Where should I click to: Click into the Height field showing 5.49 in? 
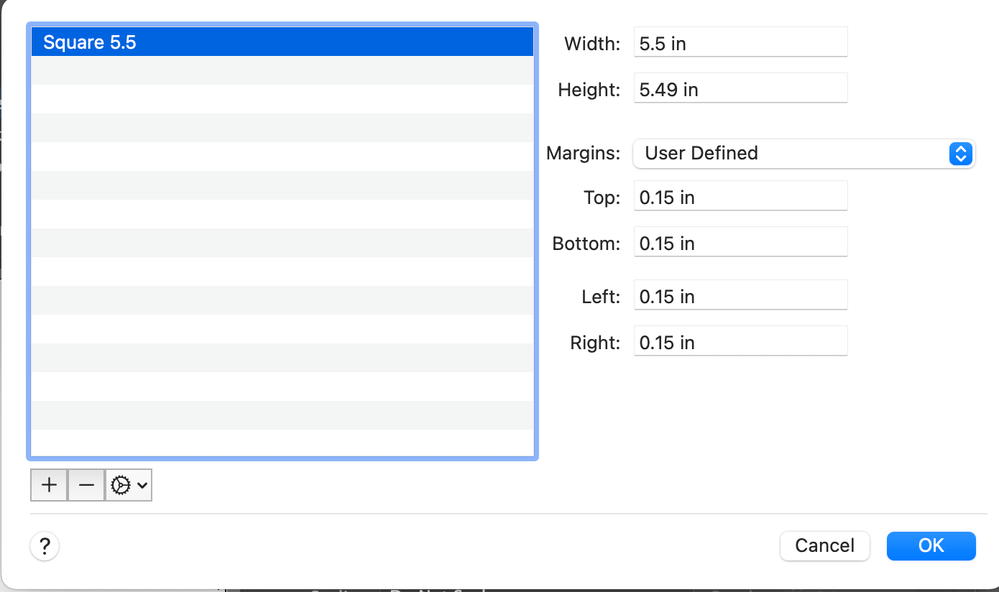pyautogui.click(x=740, y=89)
